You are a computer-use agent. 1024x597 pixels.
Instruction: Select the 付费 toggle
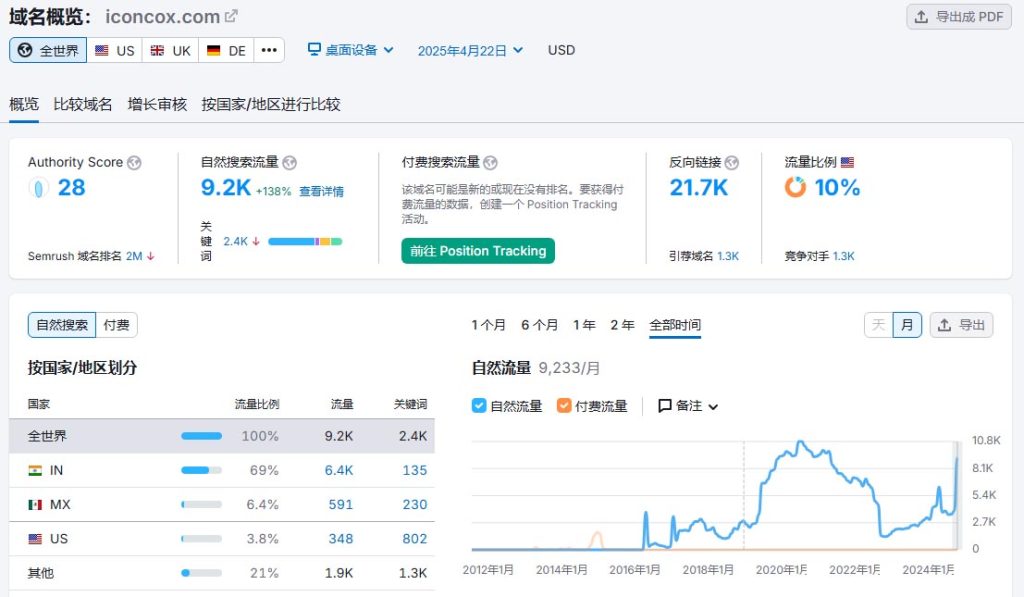[117, 325]
